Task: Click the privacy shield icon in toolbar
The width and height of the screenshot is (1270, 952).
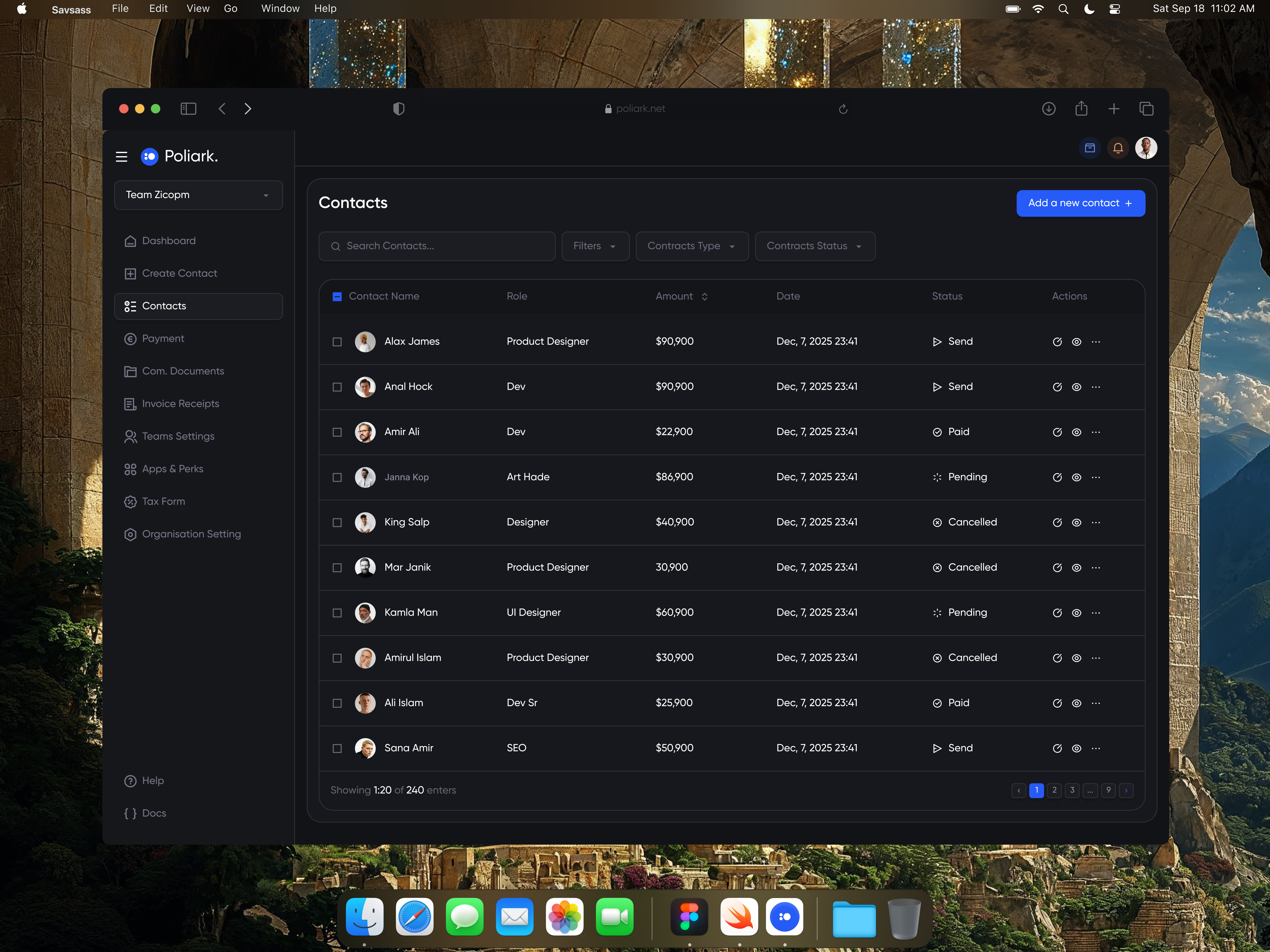Action: (398, 108)
